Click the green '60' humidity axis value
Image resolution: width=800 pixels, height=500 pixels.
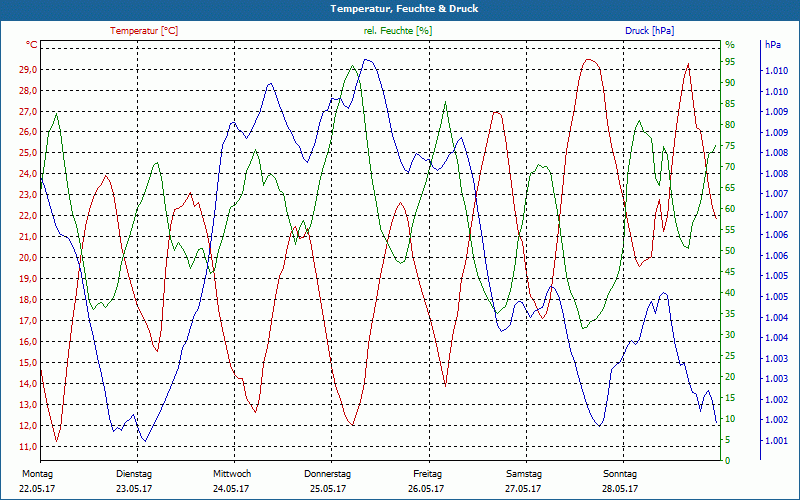pos(730,208)
